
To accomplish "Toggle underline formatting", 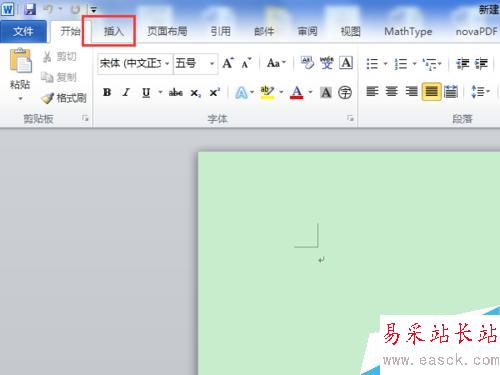I will tap(146, 92).
